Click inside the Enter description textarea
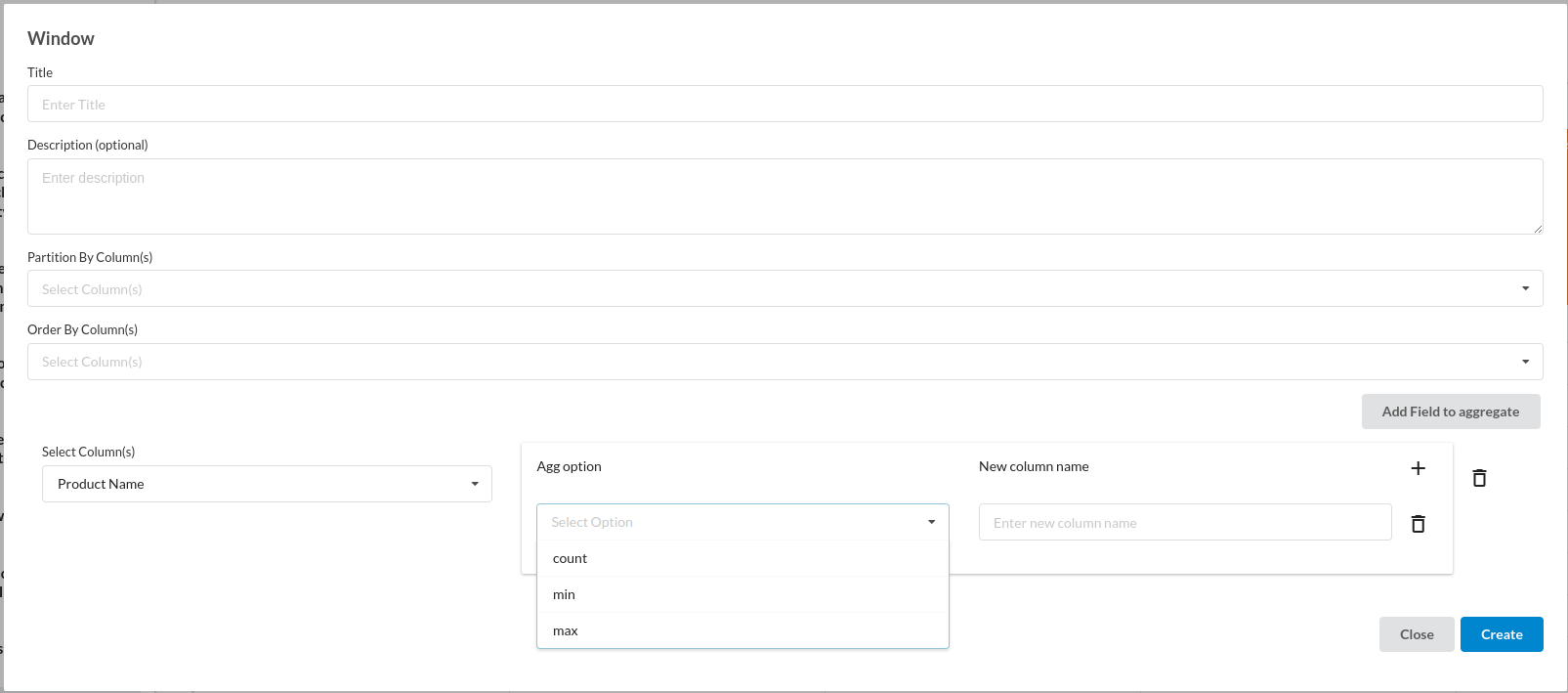Screen dimensions: 1568x693 [x=784, y=195]
